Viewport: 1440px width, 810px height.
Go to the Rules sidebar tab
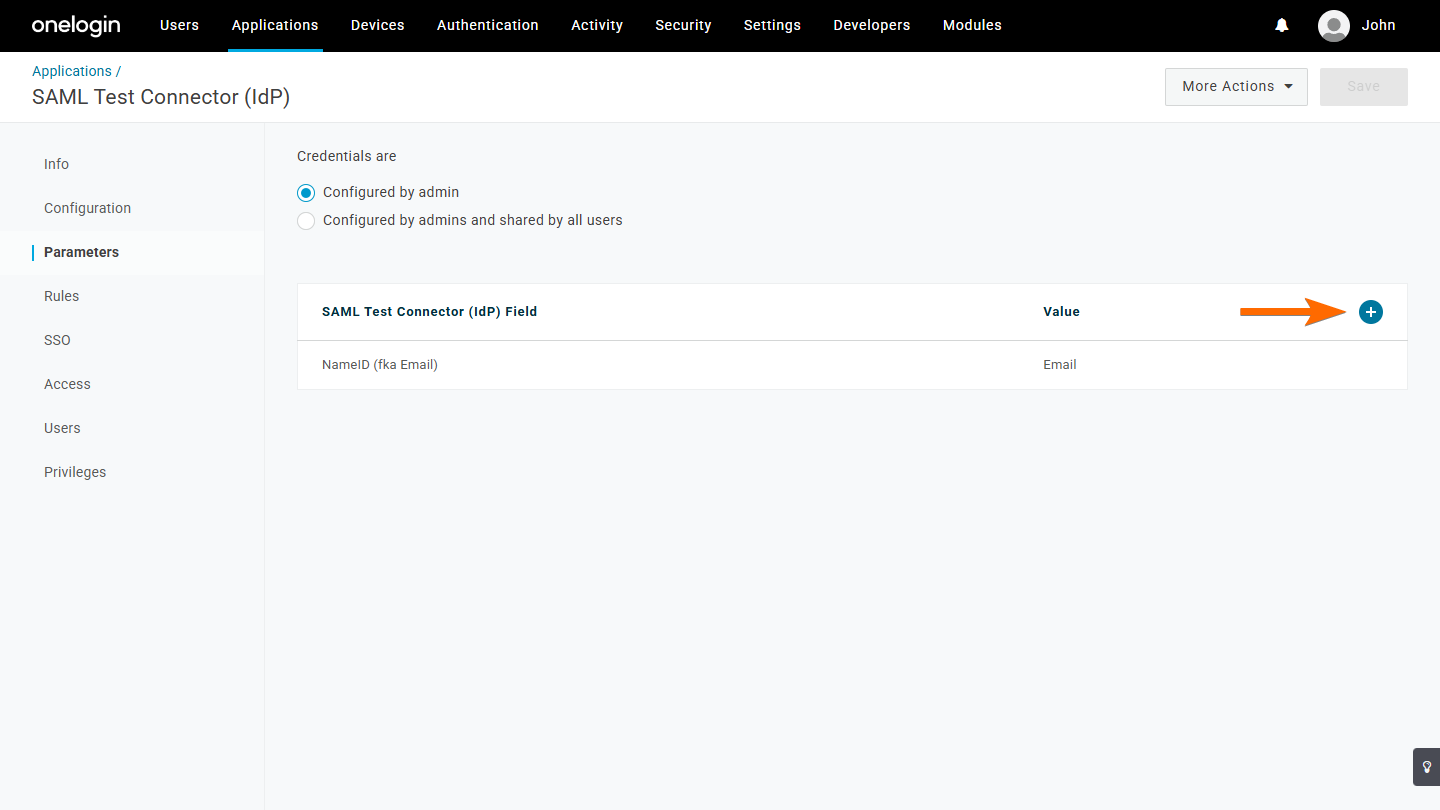pyautogui.click(x=61, y=296)
